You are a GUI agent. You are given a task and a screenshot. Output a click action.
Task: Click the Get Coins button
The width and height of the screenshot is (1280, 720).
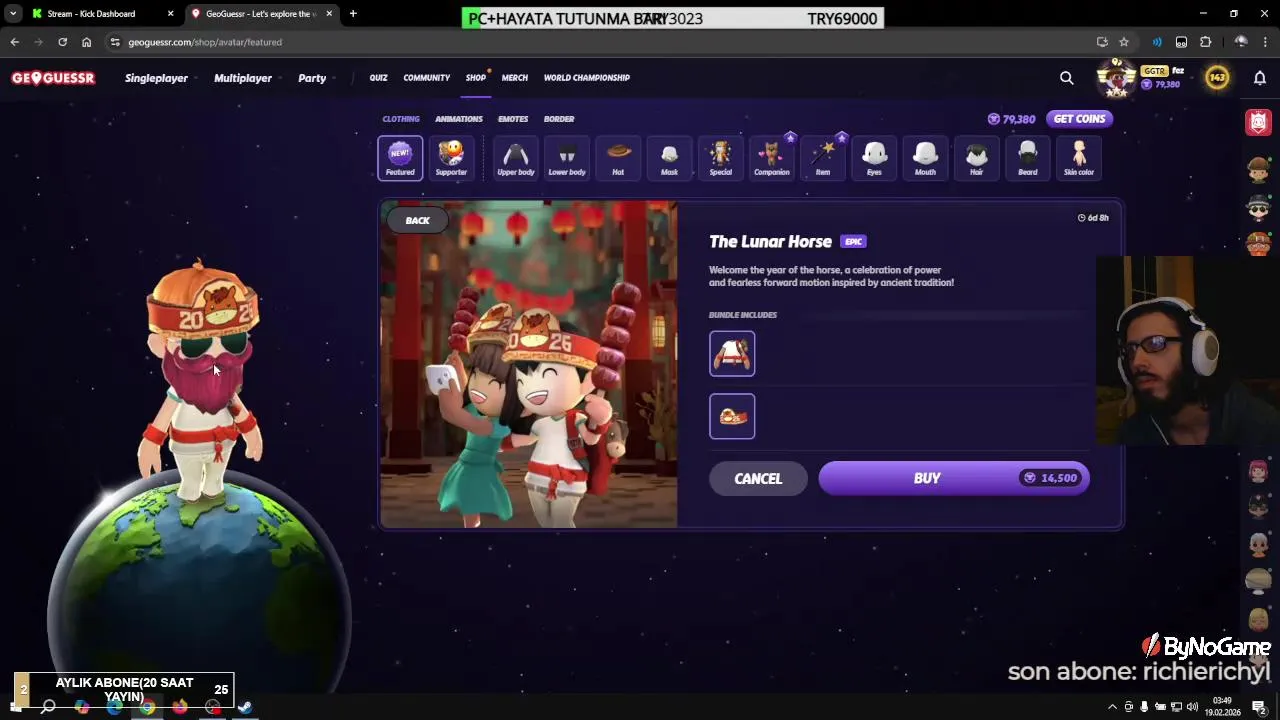pos(1080,119)
